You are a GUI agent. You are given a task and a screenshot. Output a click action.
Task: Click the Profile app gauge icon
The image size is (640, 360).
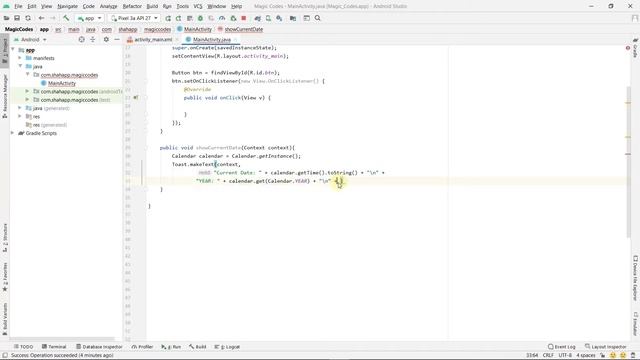pyautogui.click(x=222, y=18)
